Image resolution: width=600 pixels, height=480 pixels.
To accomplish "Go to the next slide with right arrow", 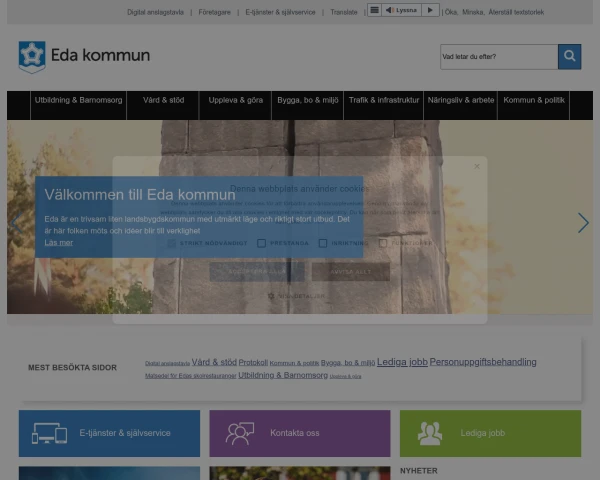I will 583,223.
